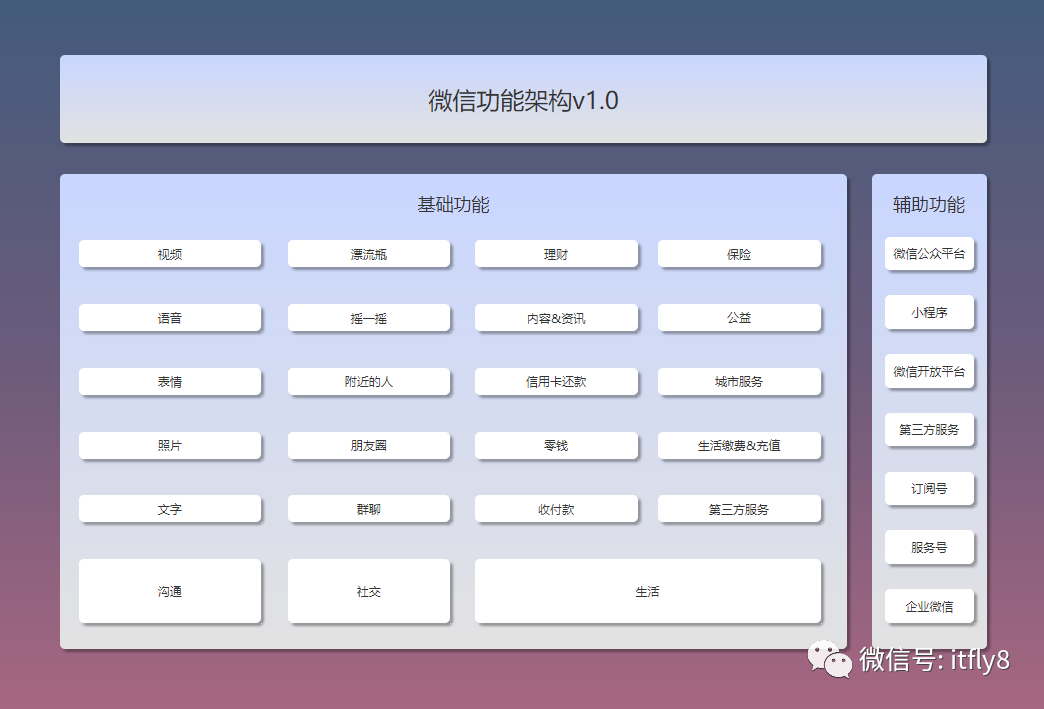Screen dimensions: 1044x709
Task: Select the 收付款 box
Action: point(556,509)
